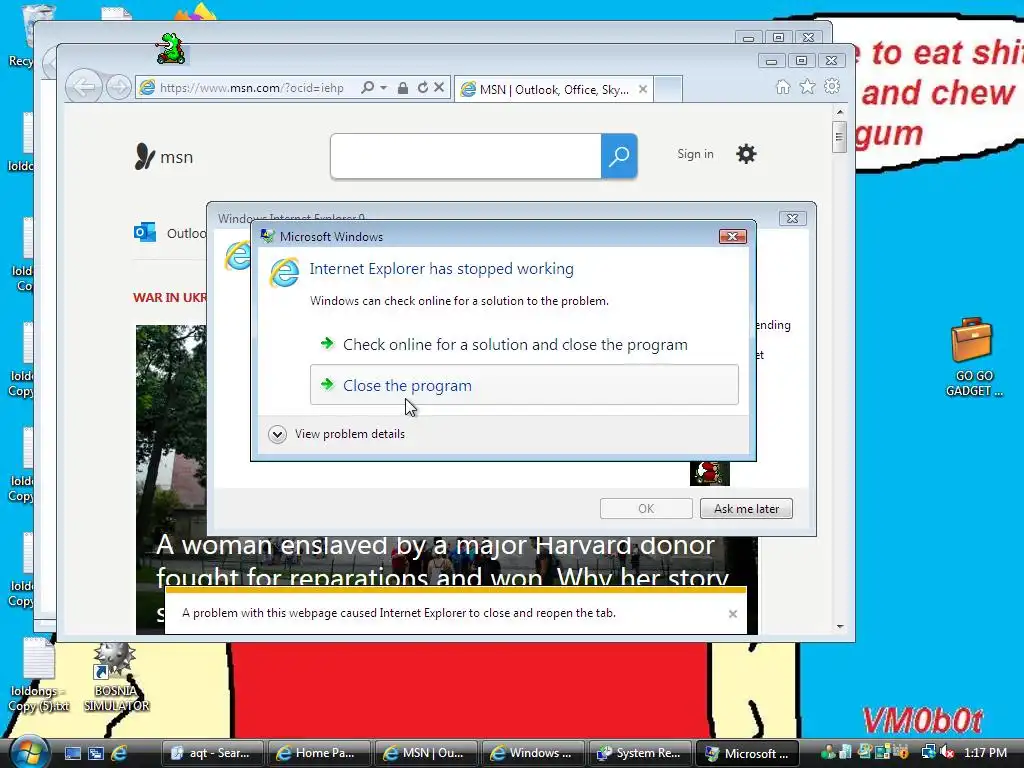Click the network tray icon

point(928,753)
